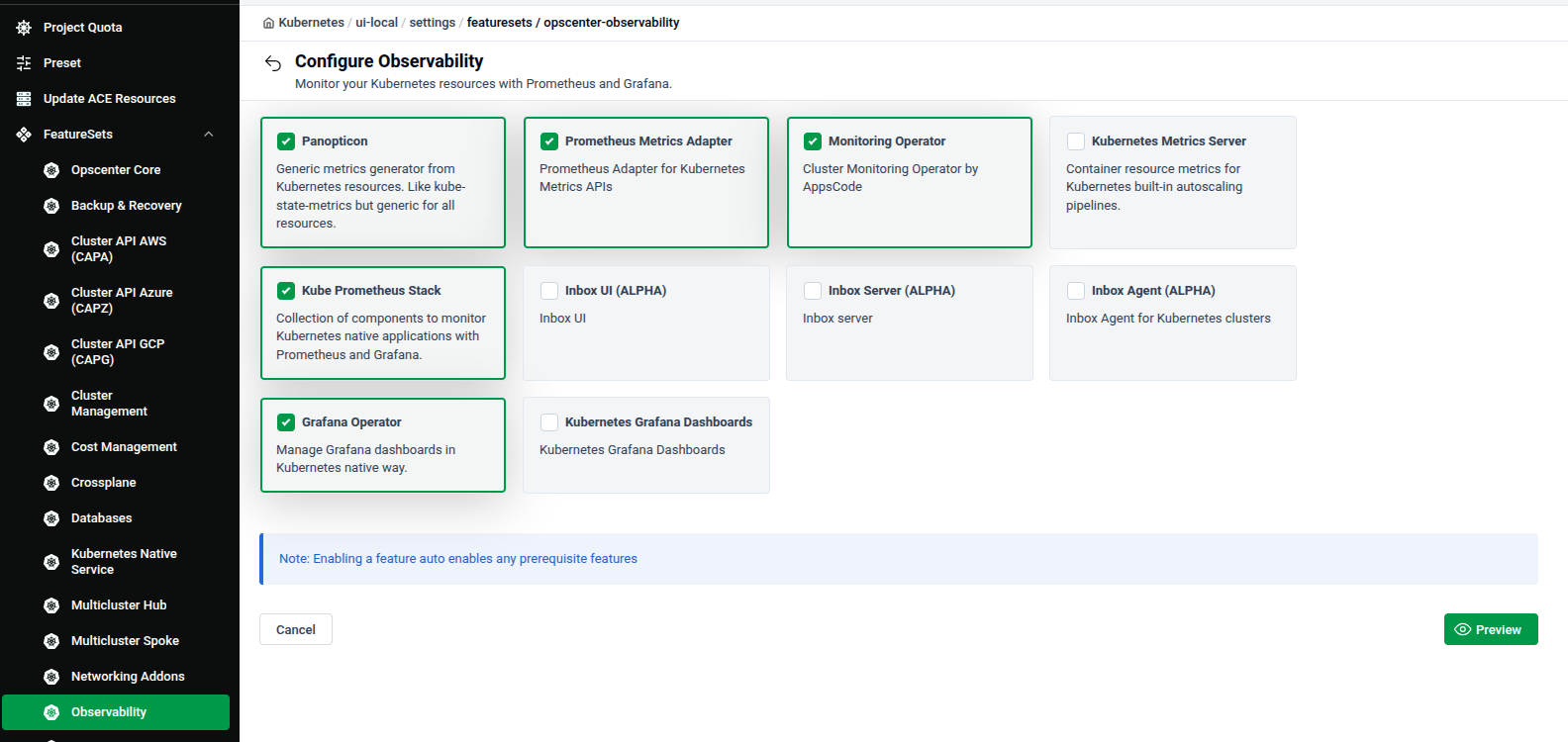Click the Kubernetes Metrics Server card description
The width and height of the screenshot is (1568, 742).
pyautogui.click(x=1154, y=187)
